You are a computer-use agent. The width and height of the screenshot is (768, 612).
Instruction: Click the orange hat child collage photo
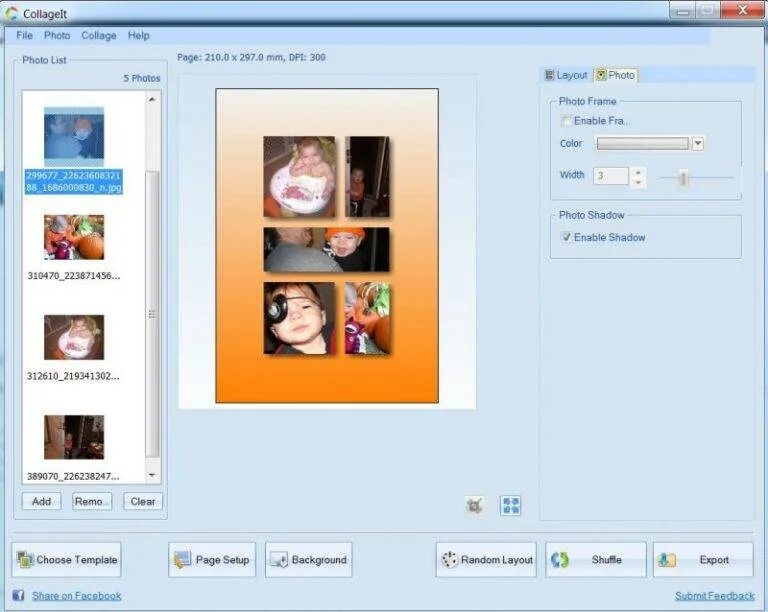[327, 249]
